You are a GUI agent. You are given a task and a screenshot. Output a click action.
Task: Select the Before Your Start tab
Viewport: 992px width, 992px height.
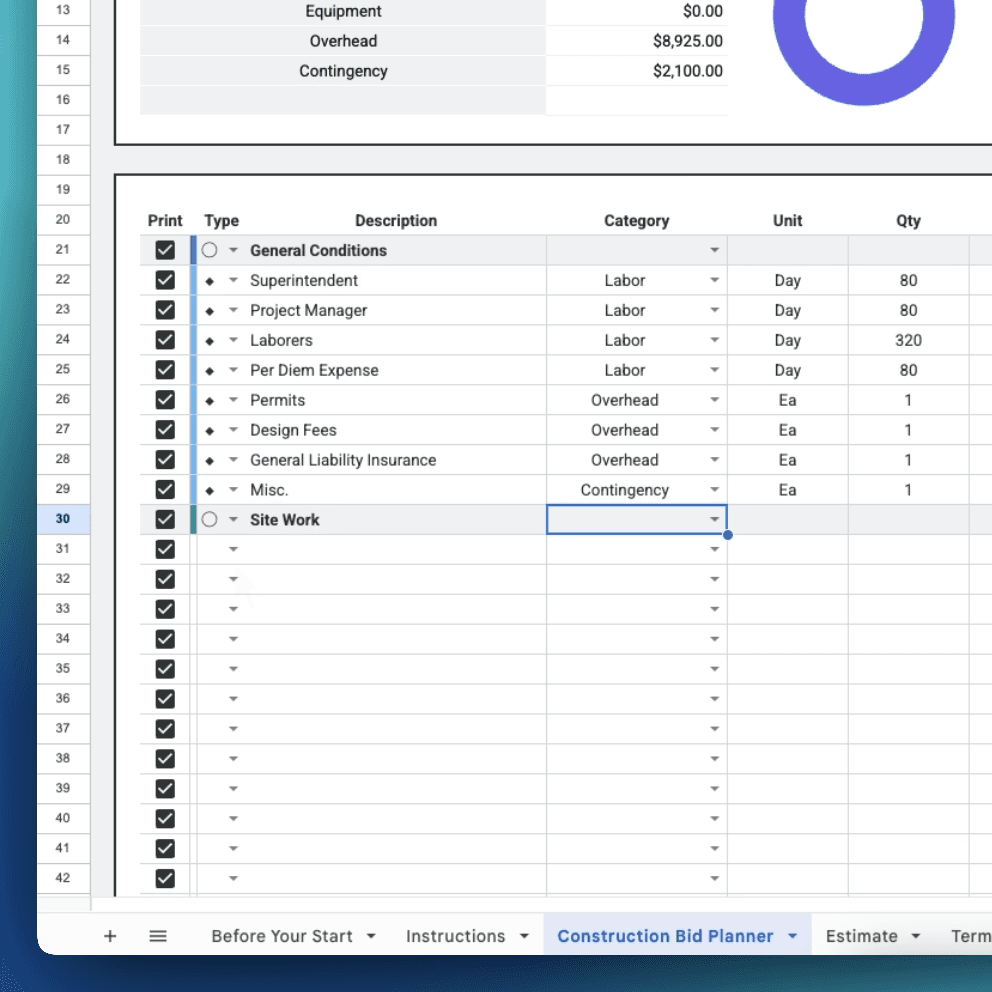[x=283, y=936]
